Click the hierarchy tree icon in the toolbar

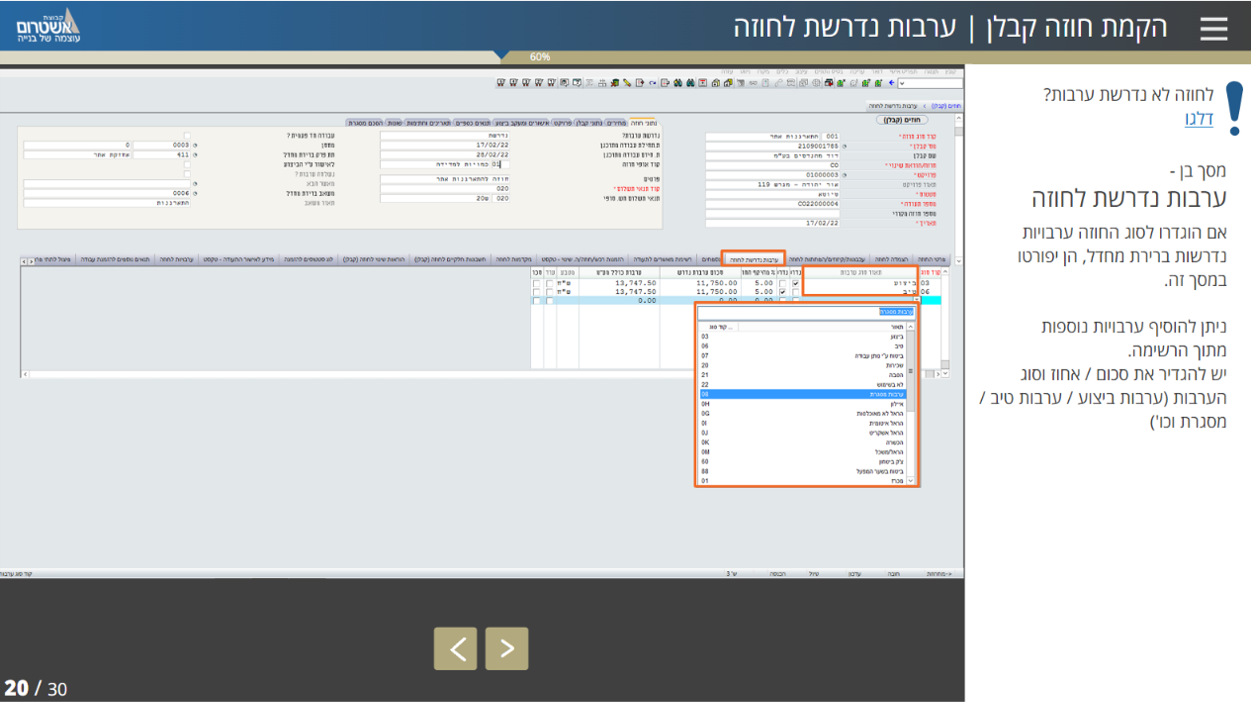(x=602, y=83)
